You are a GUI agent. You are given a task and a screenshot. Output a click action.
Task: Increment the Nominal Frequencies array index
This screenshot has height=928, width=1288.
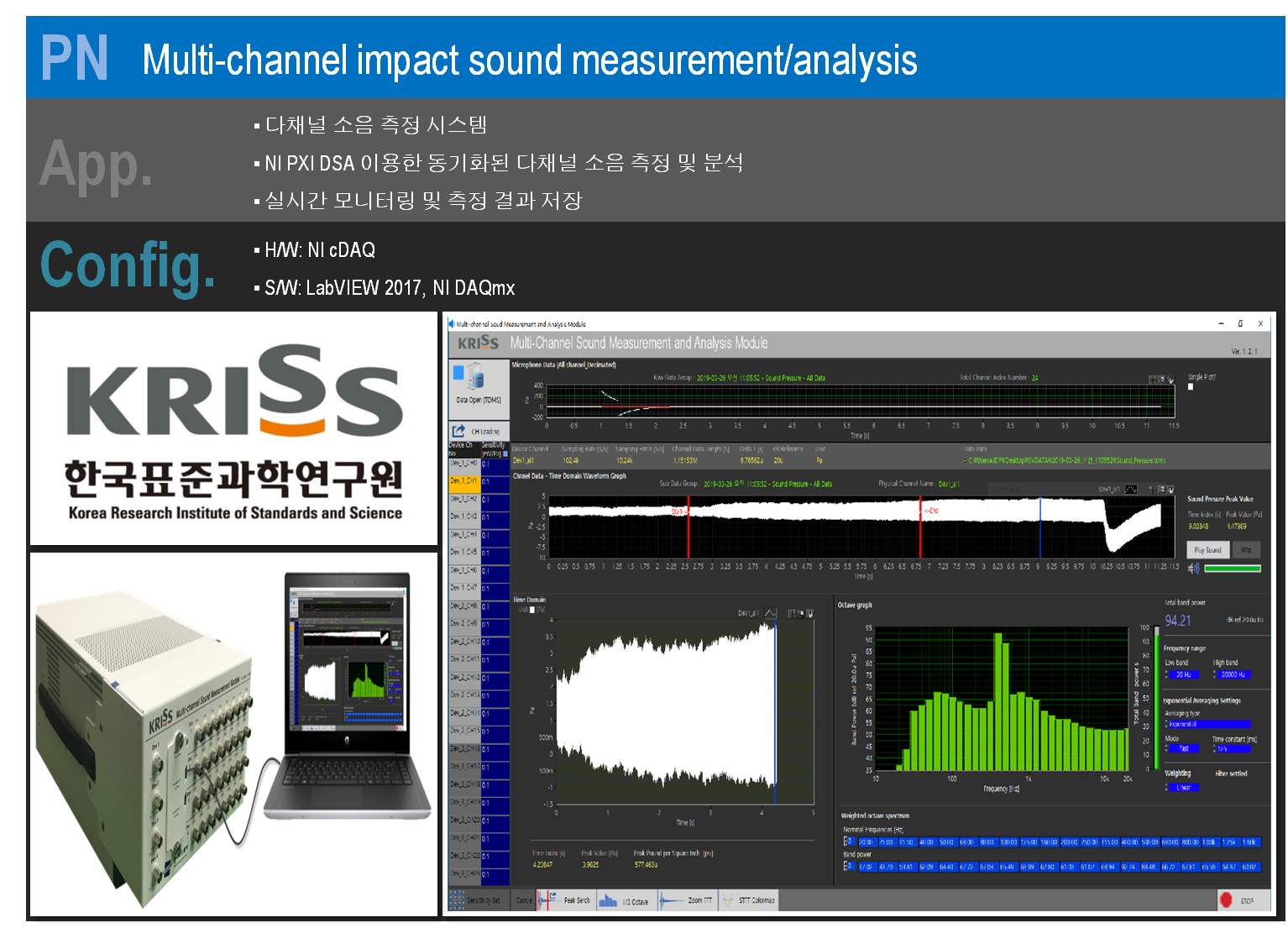pos(846,838)
